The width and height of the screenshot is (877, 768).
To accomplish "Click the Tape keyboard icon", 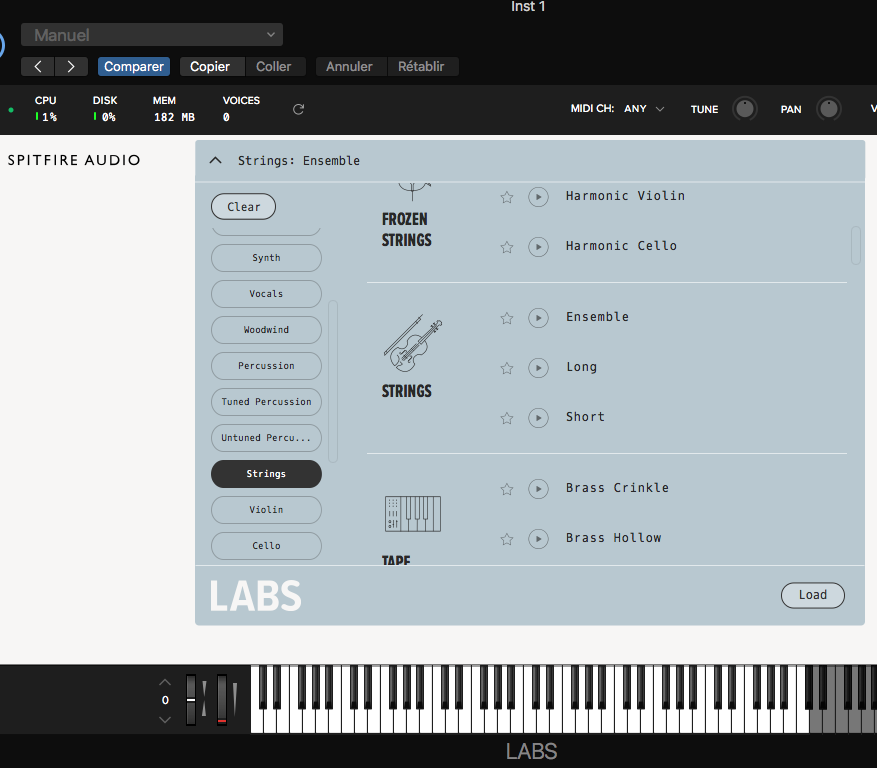I will point(412,513).
